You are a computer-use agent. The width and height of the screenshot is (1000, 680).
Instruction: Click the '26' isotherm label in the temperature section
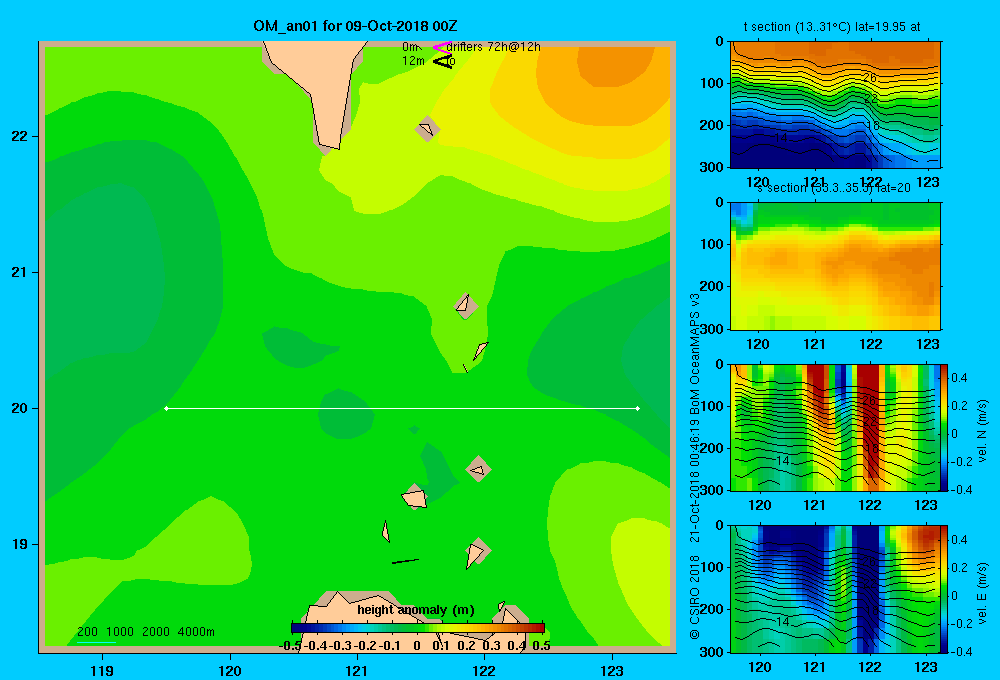[869, 77]
